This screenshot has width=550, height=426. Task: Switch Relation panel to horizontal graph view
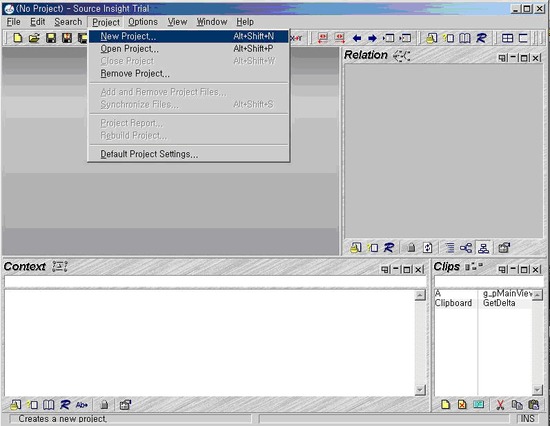(x=466, y=248)
